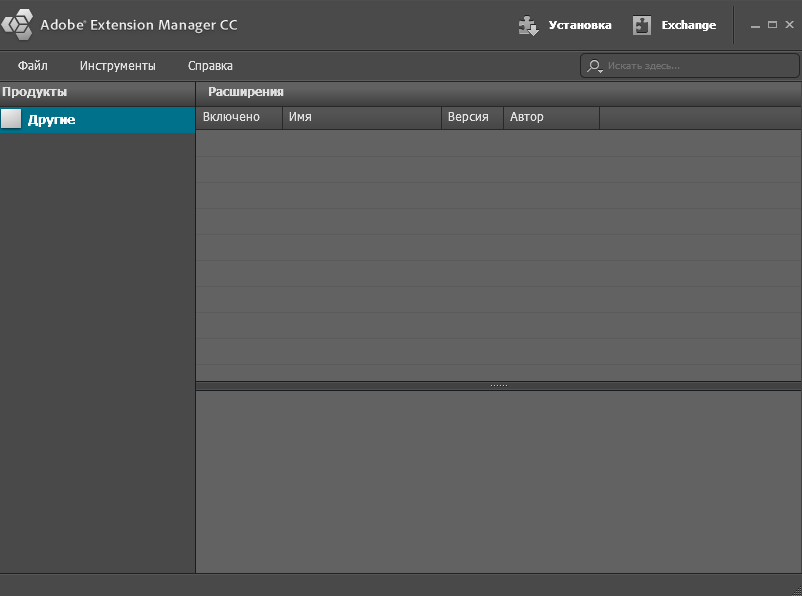The image size is (802, 596).
Task: Click the dotted pane splitter handle
Action: coord(499,385)
